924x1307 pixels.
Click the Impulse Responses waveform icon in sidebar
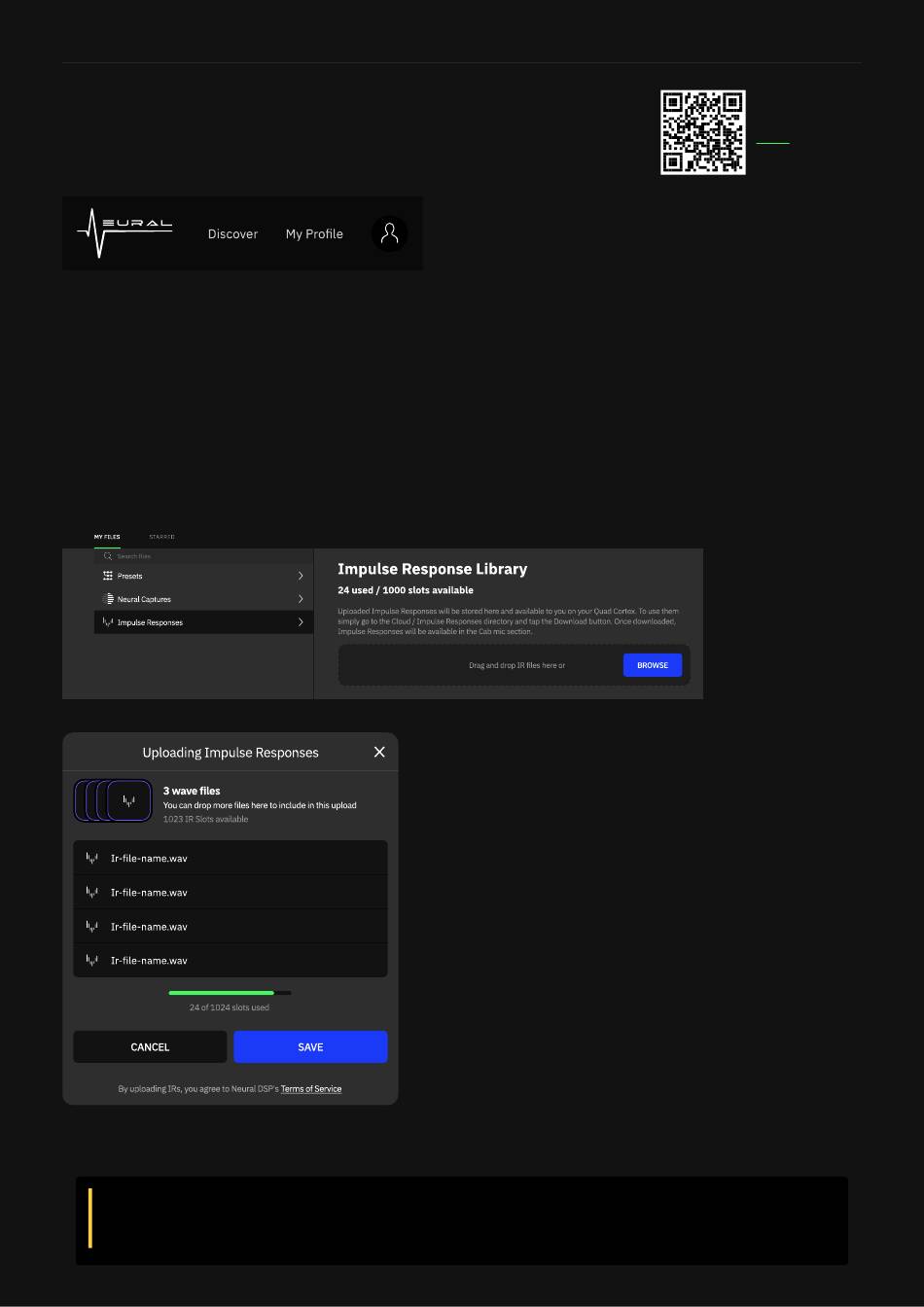coord(108,622)
